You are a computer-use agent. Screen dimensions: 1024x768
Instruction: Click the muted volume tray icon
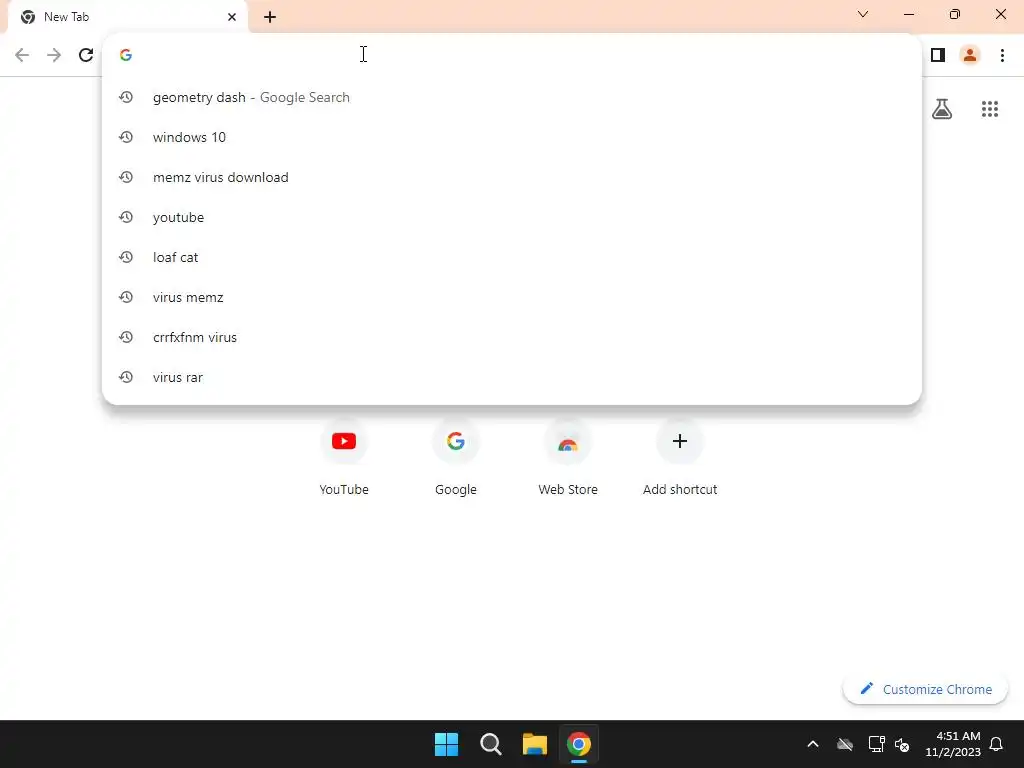[903, 744]
